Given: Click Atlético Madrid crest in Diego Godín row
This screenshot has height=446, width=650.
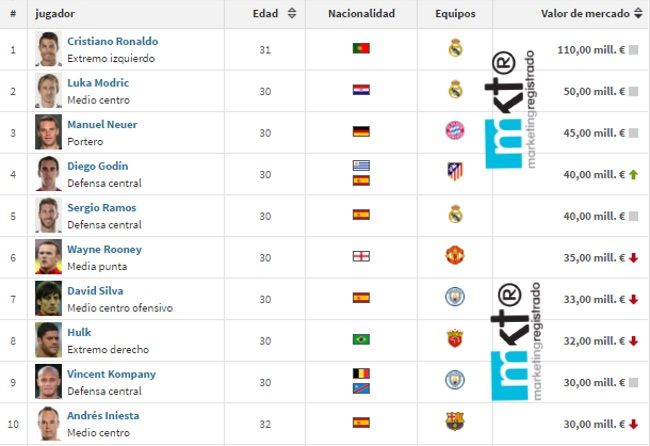Looking at the screenshot, I should point(455,172).
